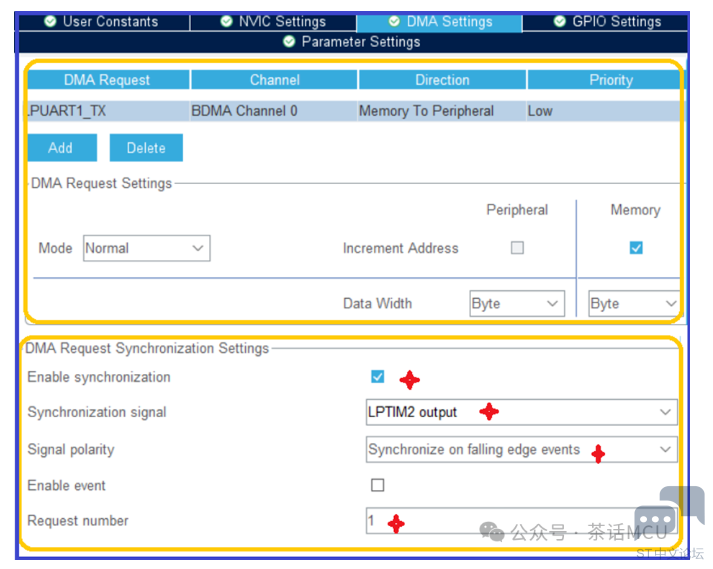Image resolution: width=713 pixels, height=569 pixels.
Task: Check the Enable event checkbox
Action: (377, 486)
